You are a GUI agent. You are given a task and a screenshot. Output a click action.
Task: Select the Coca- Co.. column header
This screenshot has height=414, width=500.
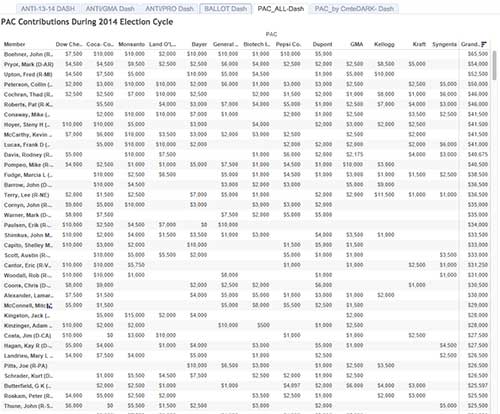coord(100,44)
